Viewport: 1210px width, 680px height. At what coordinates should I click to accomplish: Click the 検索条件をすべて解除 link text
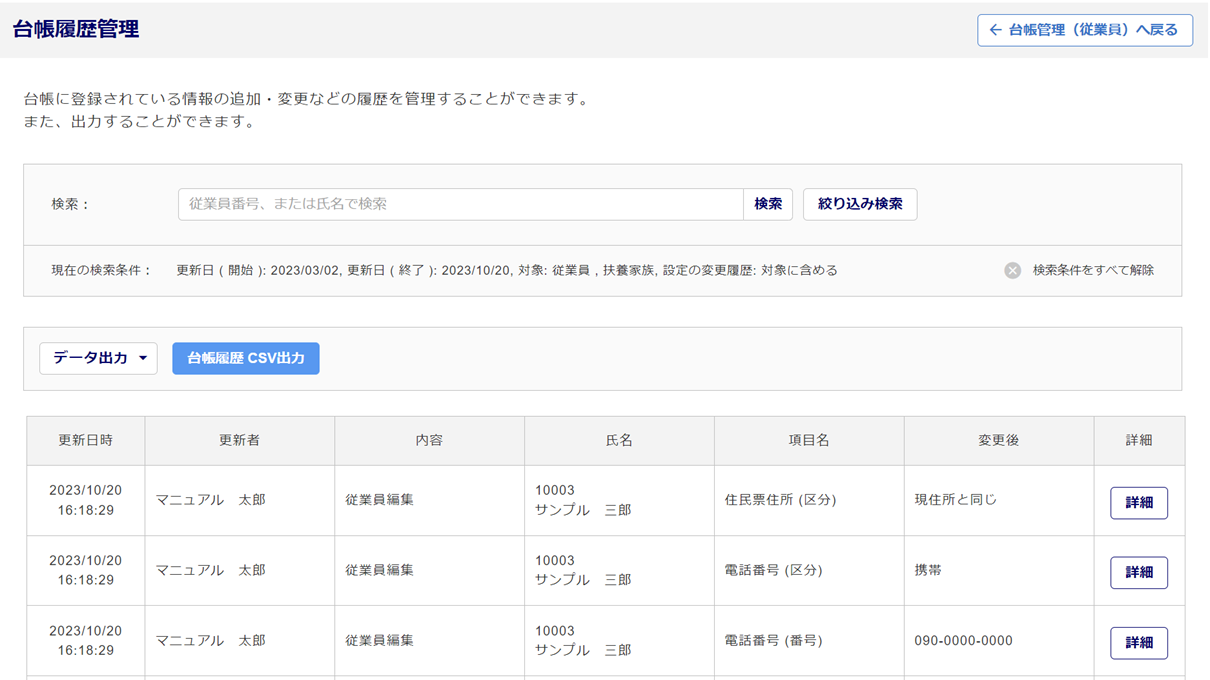1093,270
